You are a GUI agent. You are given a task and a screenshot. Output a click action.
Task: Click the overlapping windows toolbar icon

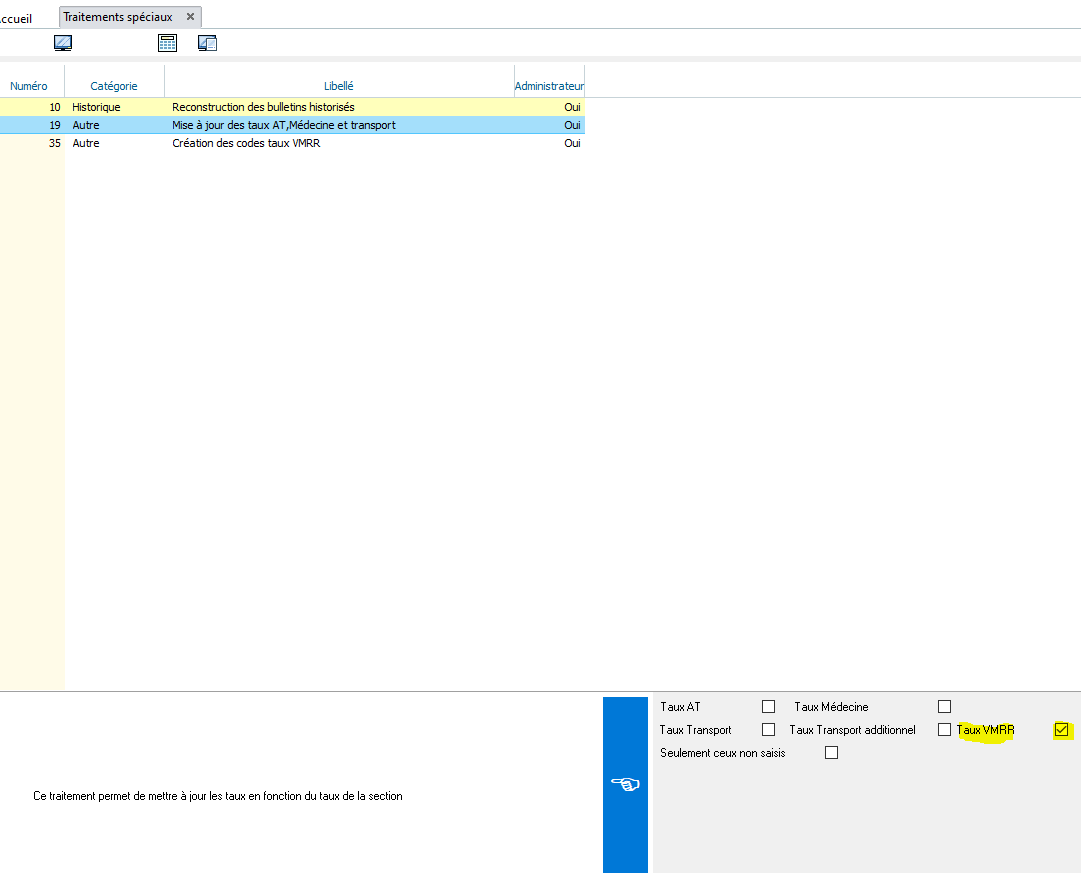(x=207, y=43)
